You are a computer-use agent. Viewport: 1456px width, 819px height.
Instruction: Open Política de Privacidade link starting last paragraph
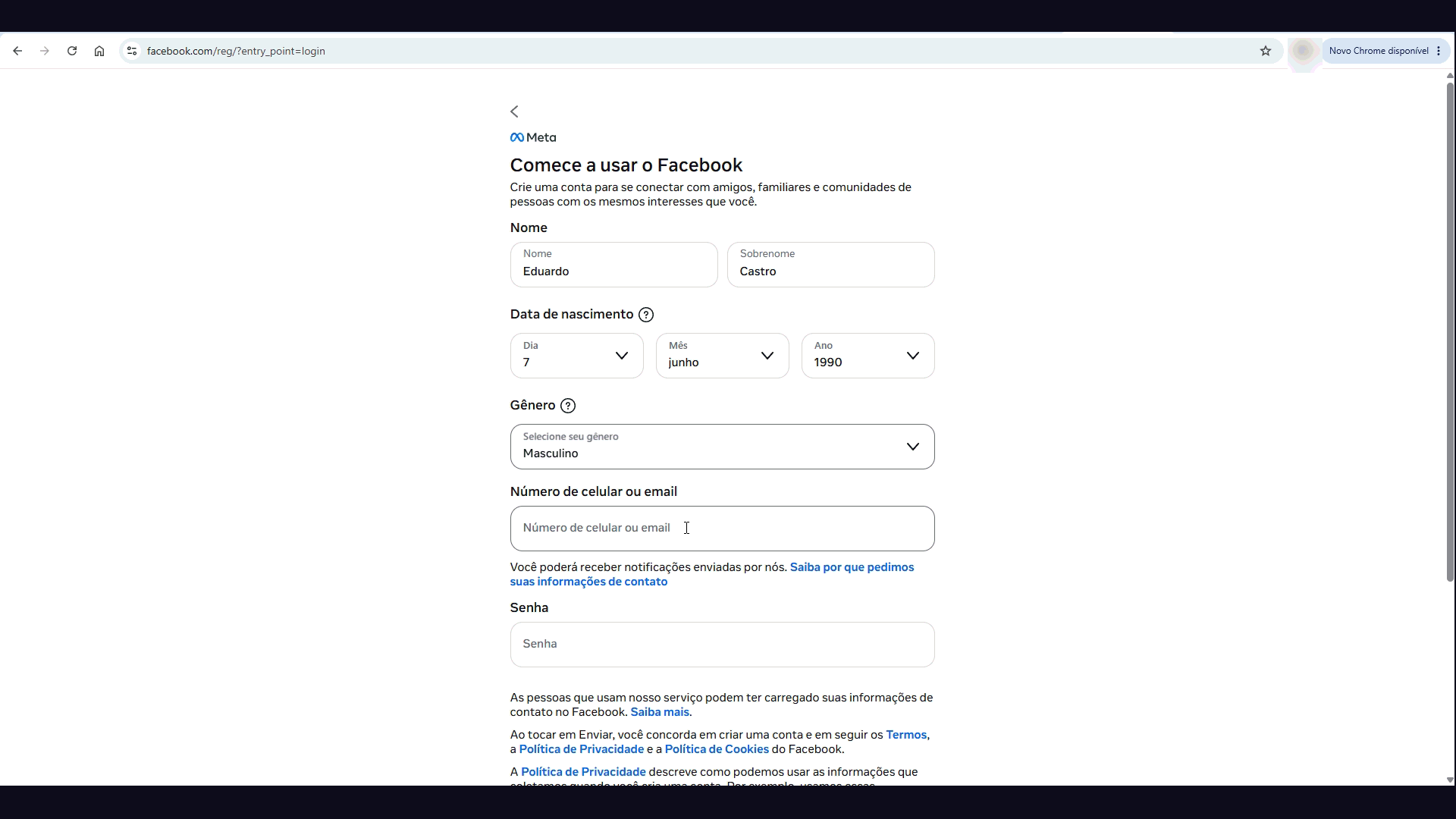(583, 772)
